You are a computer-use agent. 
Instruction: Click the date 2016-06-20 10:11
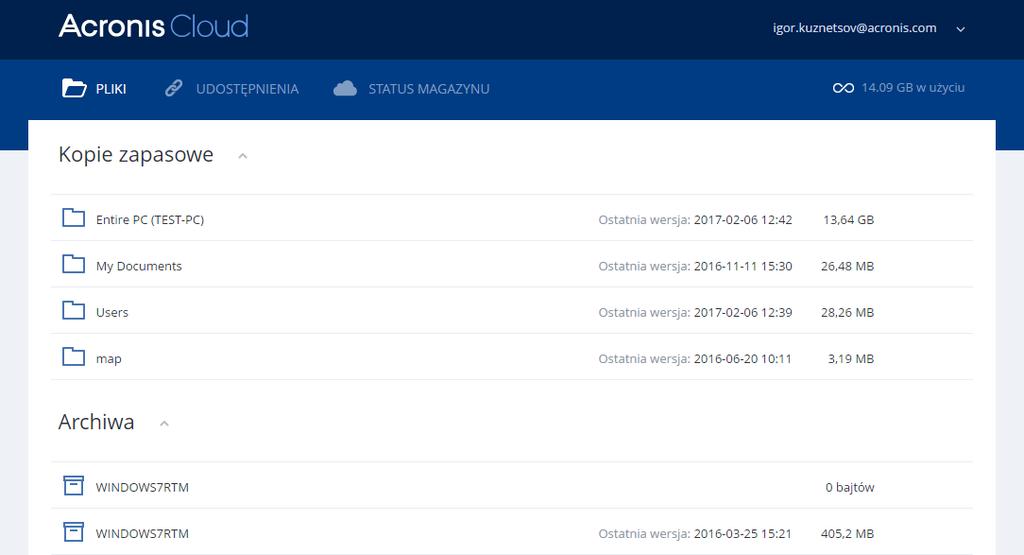pyautogui.click(x=743, y=359)
